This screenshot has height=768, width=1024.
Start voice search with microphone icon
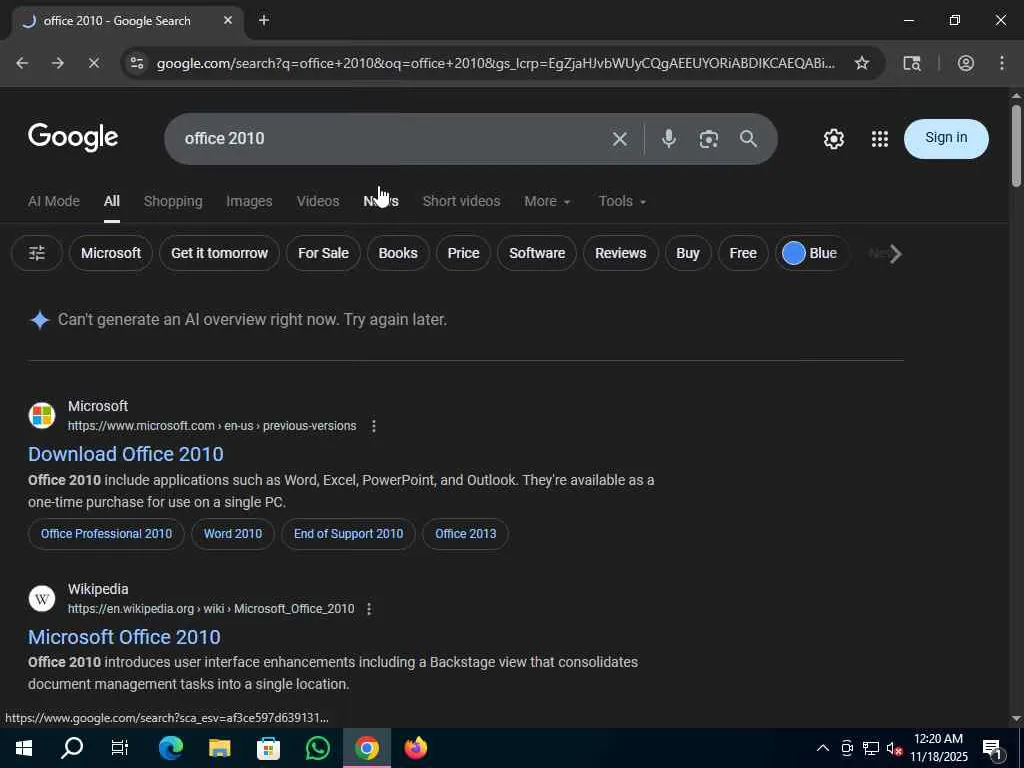(668, 138)
